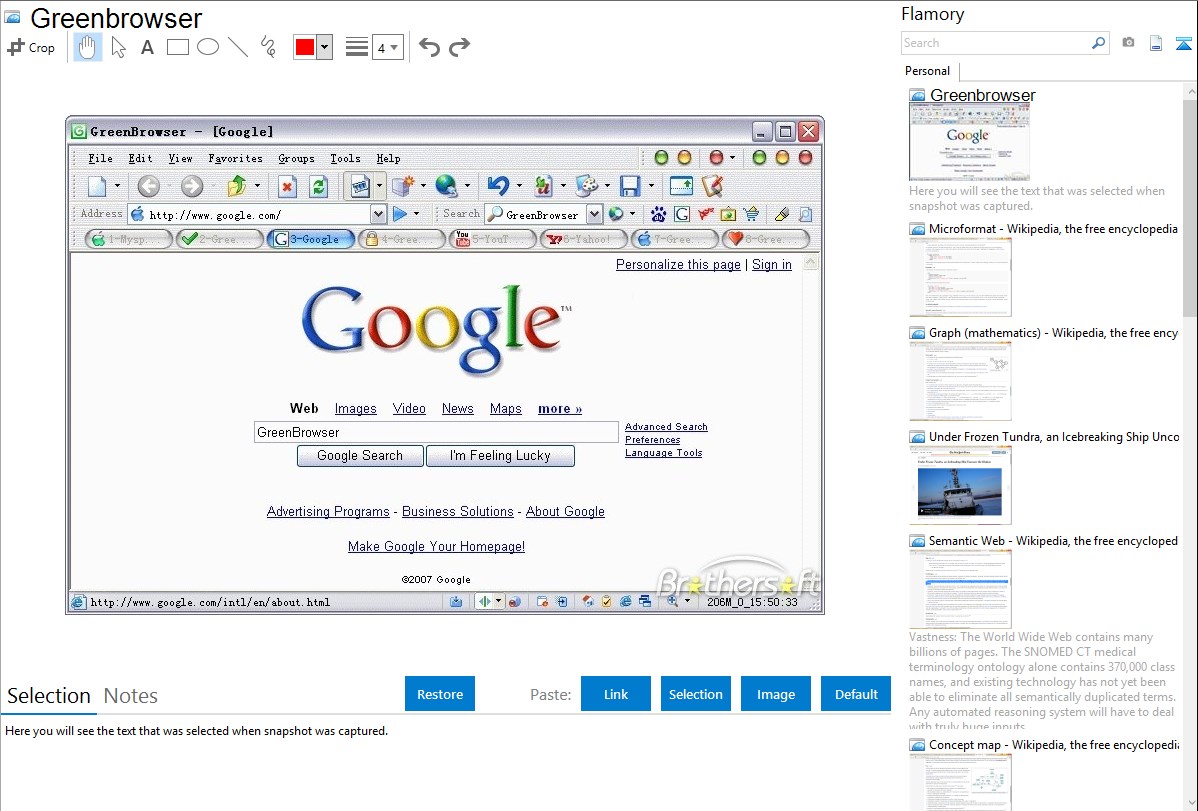Click the document page icon beside camera
The width and height of the screenshot is (1198, 811).
click(x=1156, y=43)
